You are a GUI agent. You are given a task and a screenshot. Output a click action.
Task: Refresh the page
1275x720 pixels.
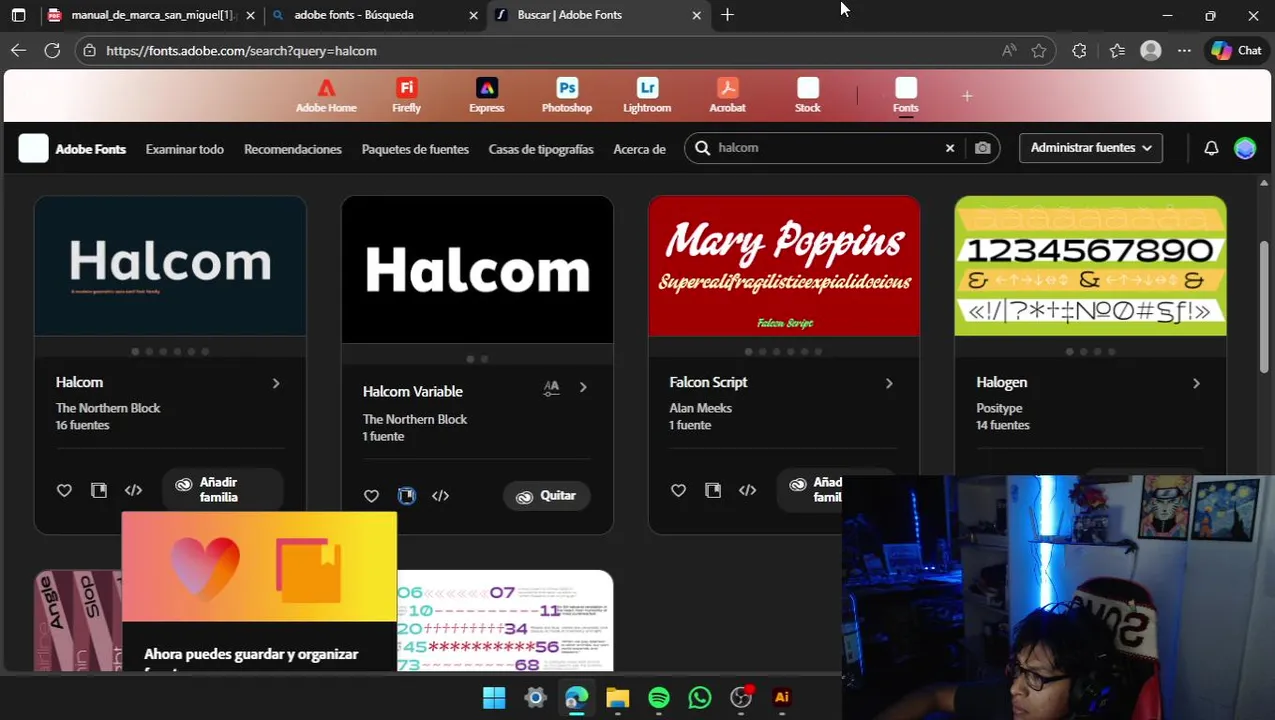[52, 50]
